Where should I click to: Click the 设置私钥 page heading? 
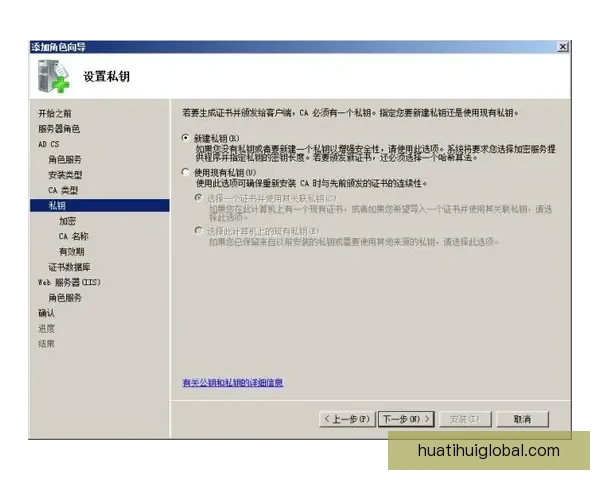coord(106,76)
